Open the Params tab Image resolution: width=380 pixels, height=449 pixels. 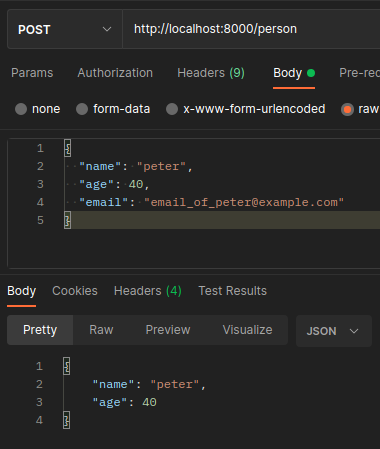(x=32, y=73)
